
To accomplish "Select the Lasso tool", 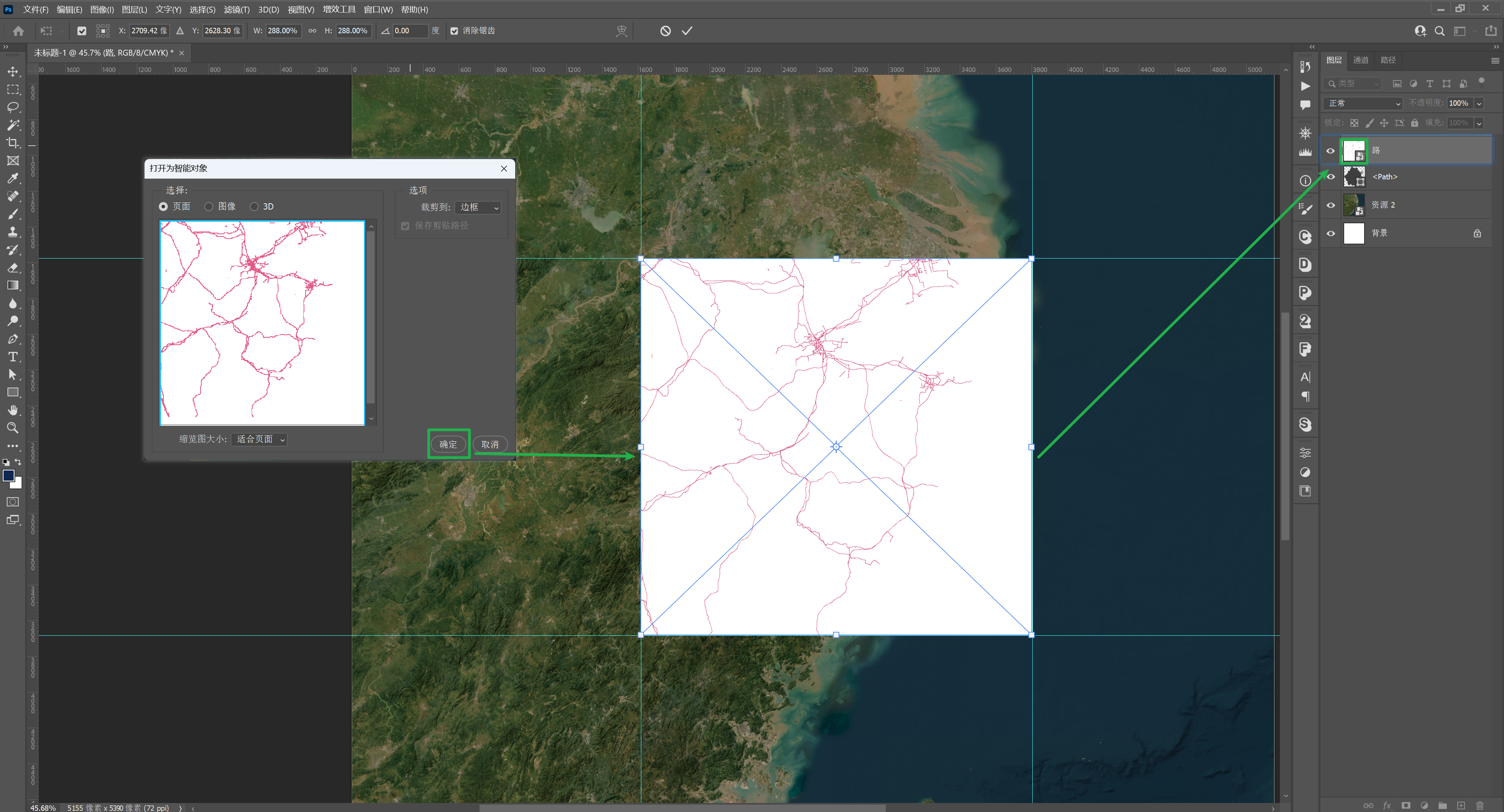I will point(13,107).
